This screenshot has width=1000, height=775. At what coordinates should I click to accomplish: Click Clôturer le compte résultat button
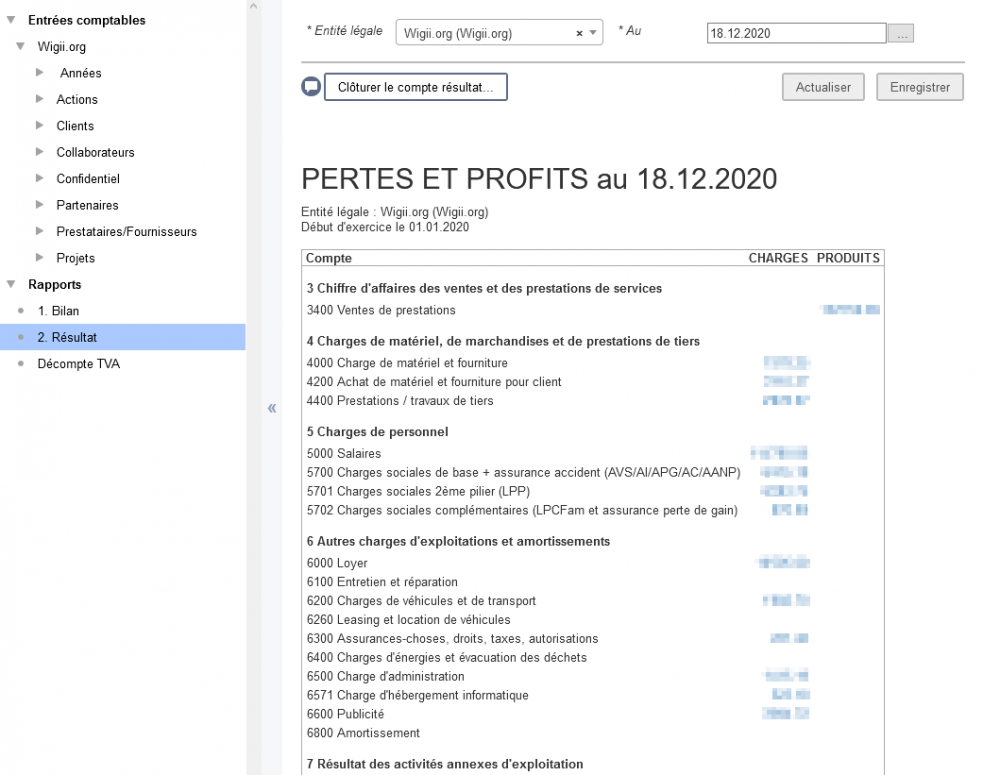pos(415,87)
